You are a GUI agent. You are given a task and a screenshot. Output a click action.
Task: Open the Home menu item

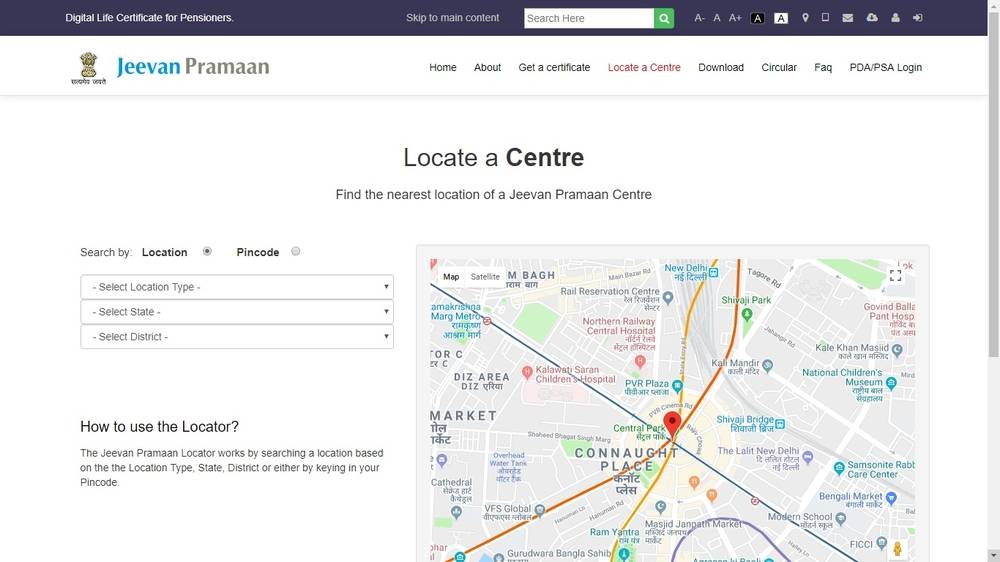click(x=443, y=68)
